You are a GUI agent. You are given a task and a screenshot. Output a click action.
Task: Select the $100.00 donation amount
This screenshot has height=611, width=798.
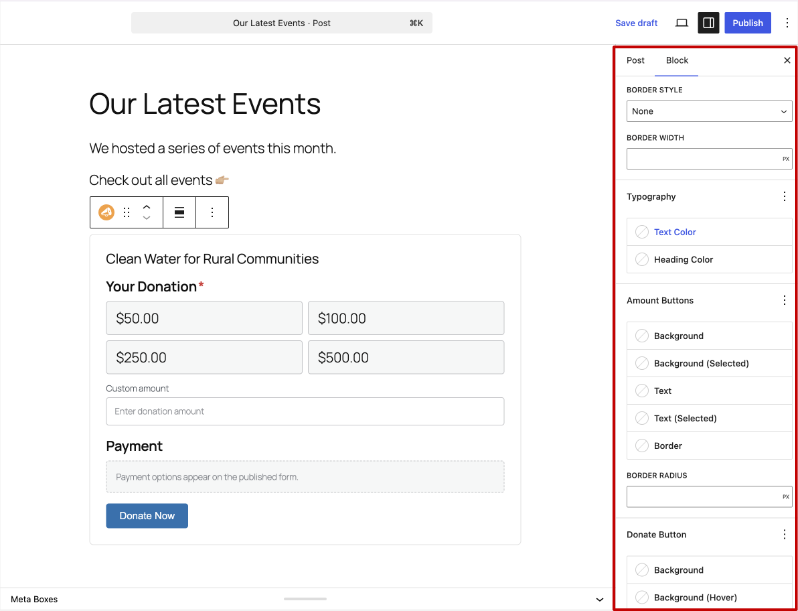click(x=406, y=318)
